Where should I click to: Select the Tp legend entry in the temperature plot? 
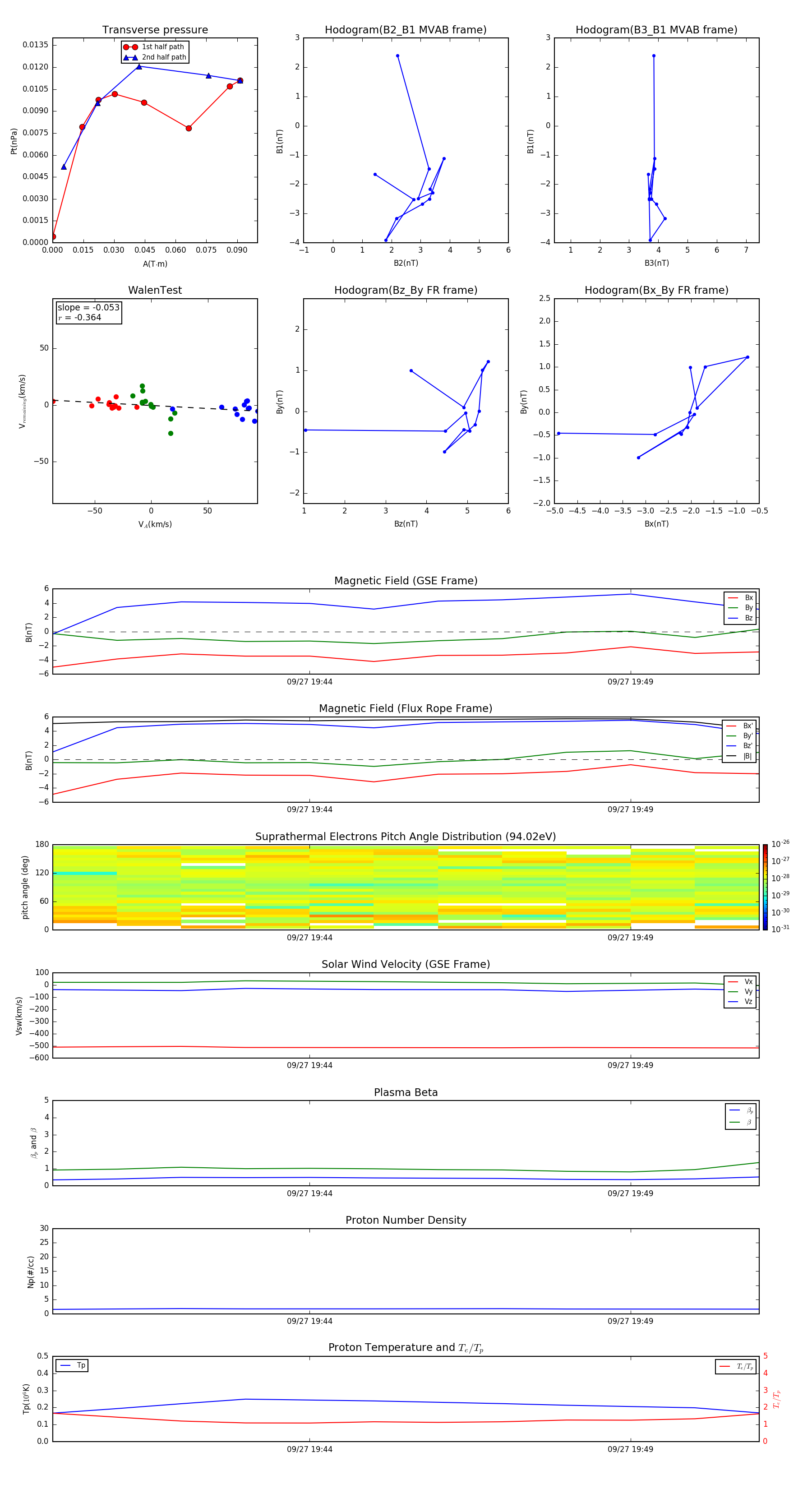point(72,1365)
